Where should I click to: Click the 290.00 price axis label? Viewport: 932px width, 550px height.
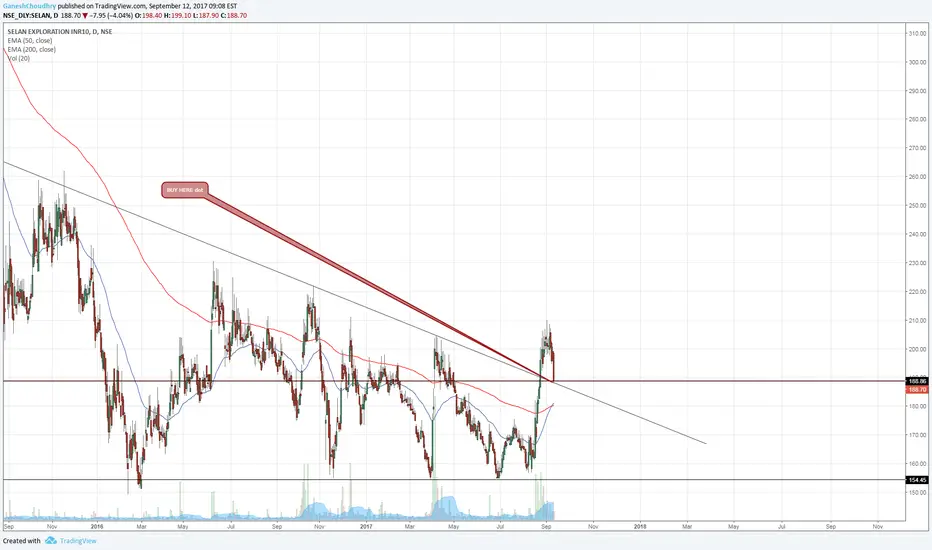pos(918,91)
